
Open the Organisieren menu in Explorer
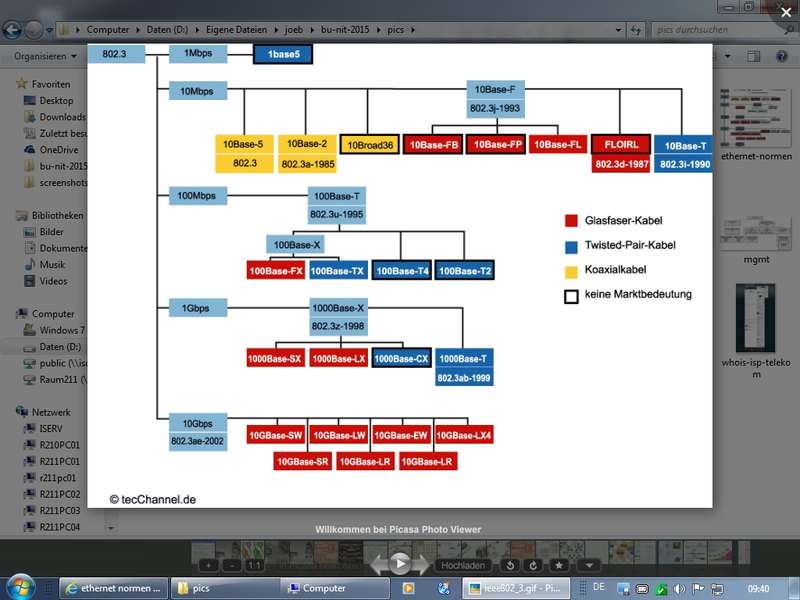click(x=45, y=56)
